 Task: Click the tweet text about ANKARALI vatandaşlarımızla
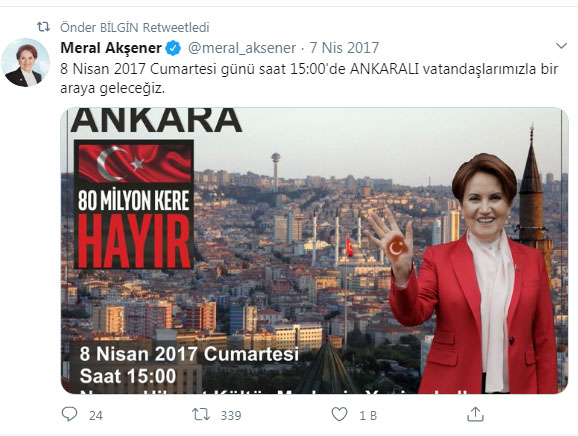309,79
